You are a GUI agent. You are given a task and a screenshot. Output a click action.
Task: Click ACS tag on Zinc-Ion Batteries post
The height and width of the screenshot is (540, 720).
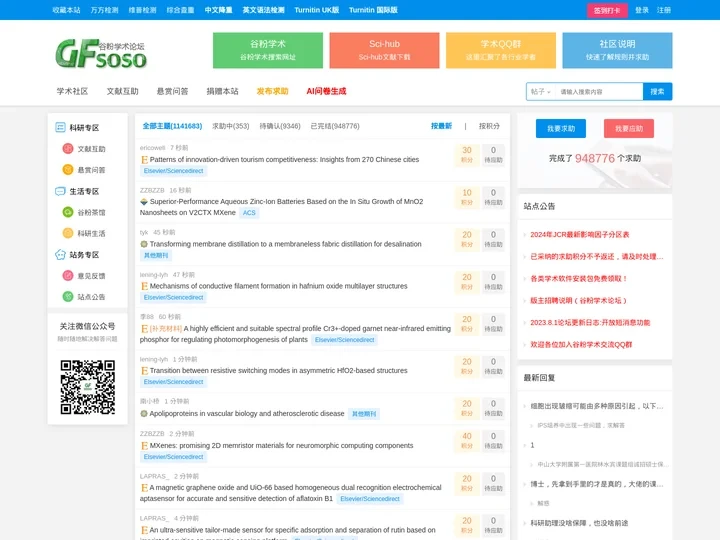click(249, 213)
